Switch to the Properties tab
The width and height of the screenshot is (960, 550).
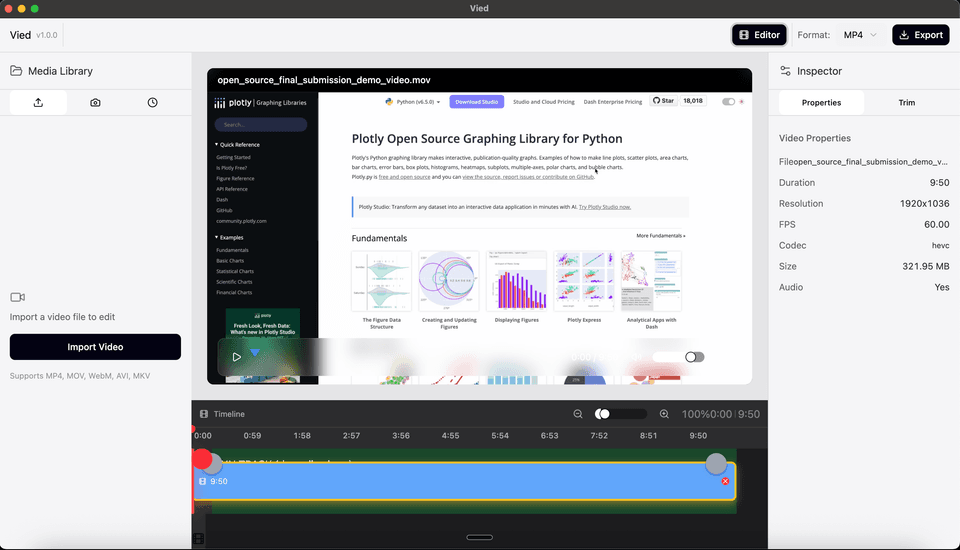click(822, 102)
